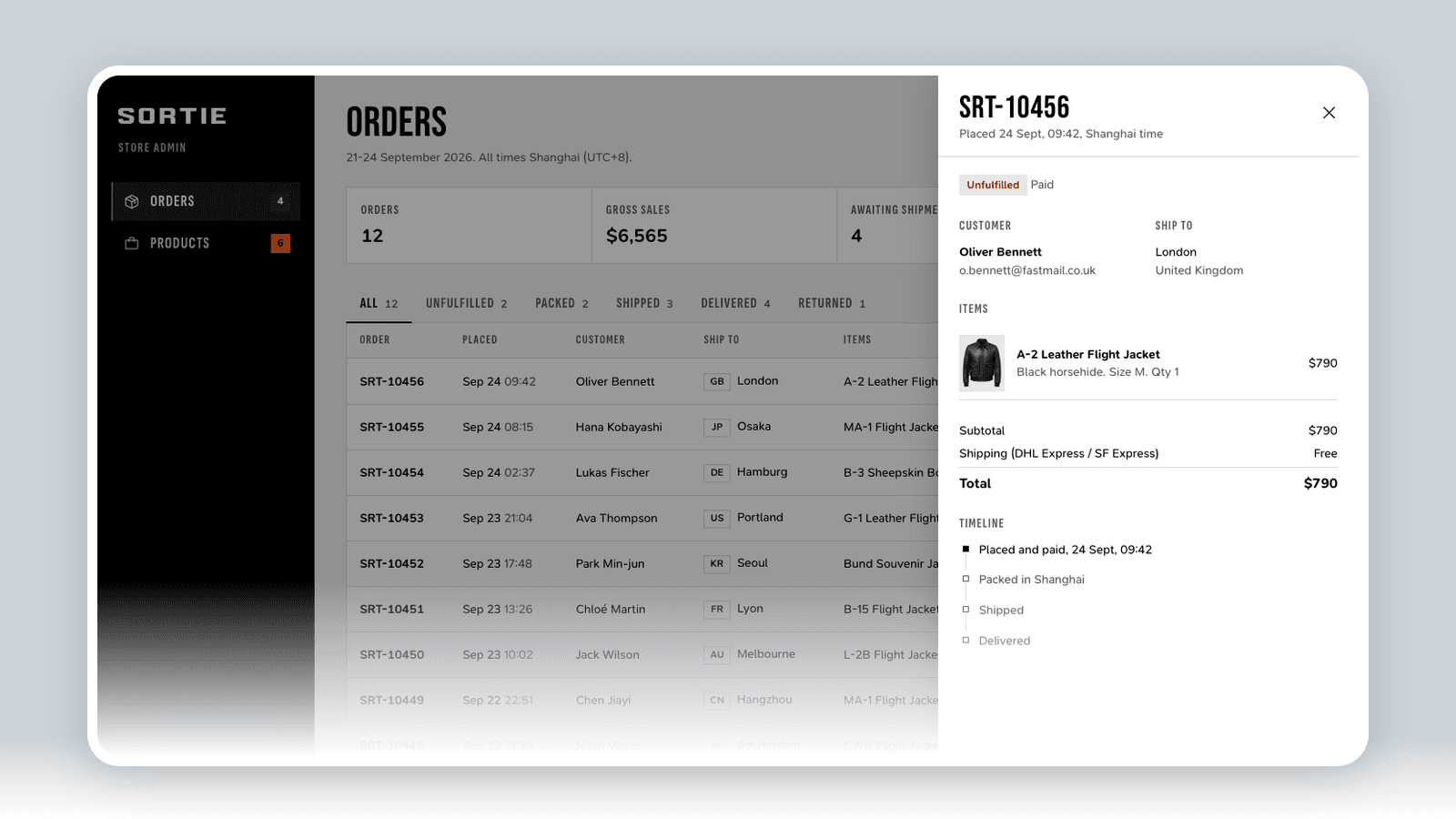Click the Placed and paid timeline marker

click(x=966, y=549)
